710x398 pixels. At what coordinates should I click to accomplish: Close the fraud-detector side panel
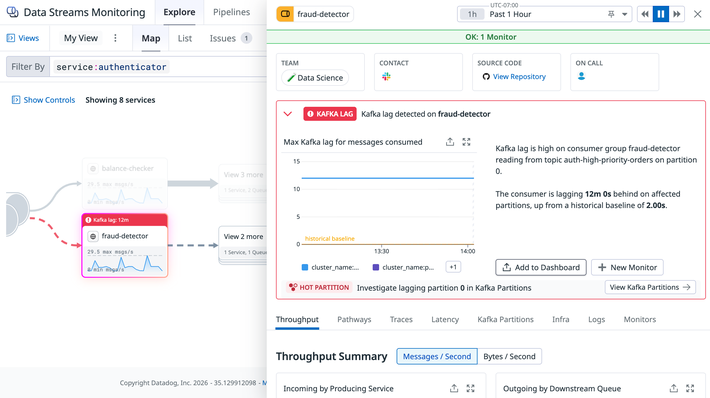697,14
